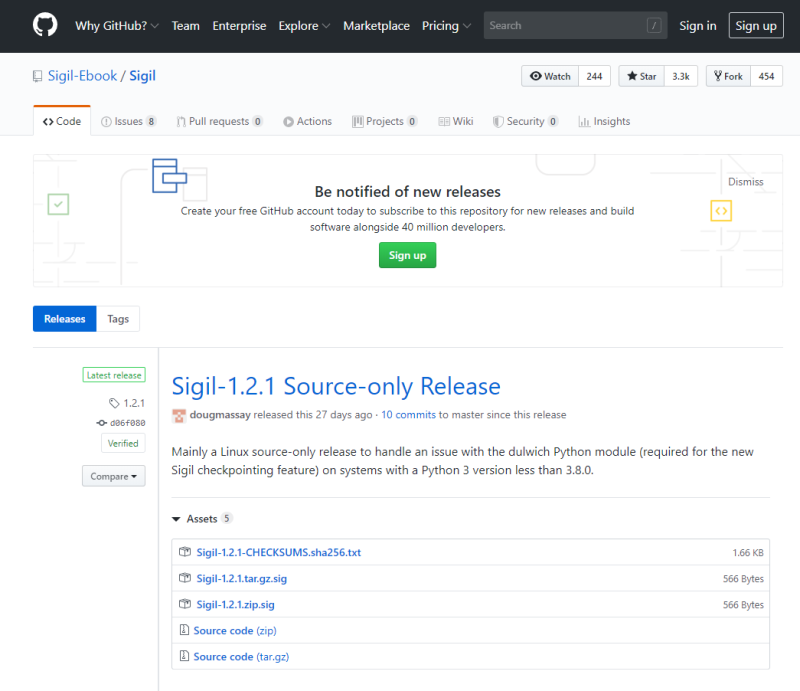Expand the Why GitHub? menu

click(x=117, y=26)
